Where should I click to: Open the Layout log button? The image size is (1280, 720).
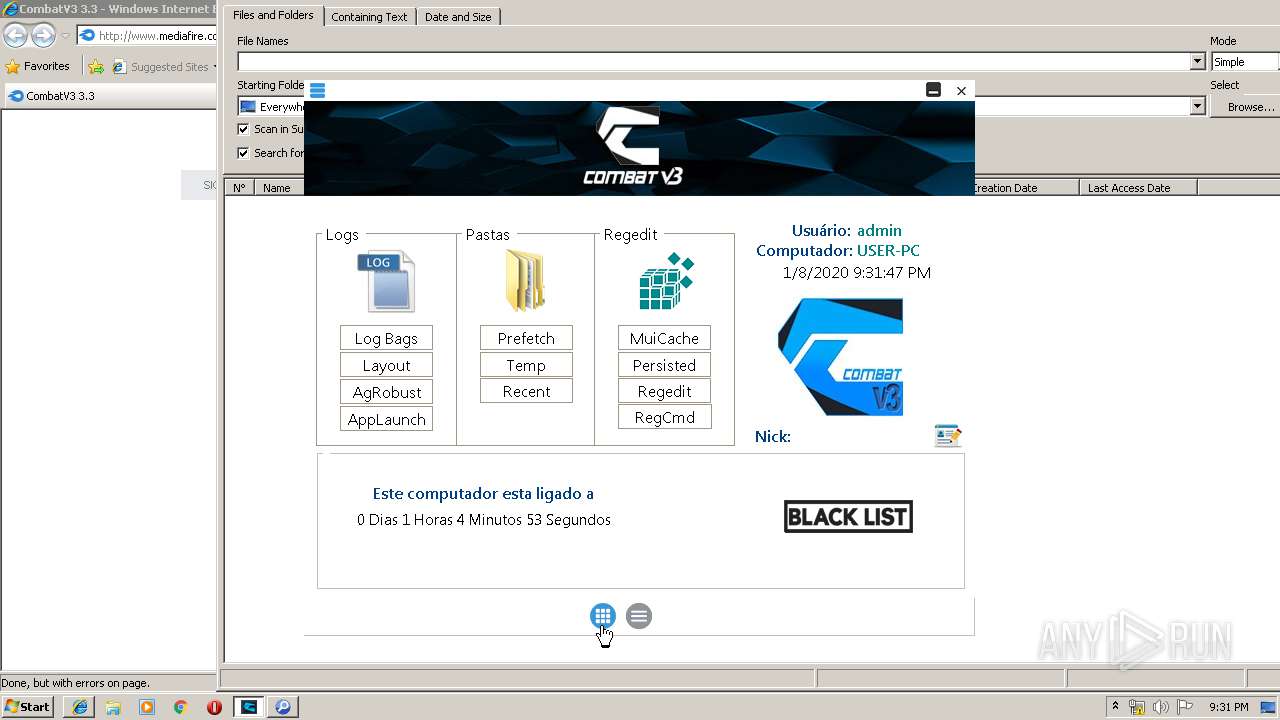coord(386,365)
